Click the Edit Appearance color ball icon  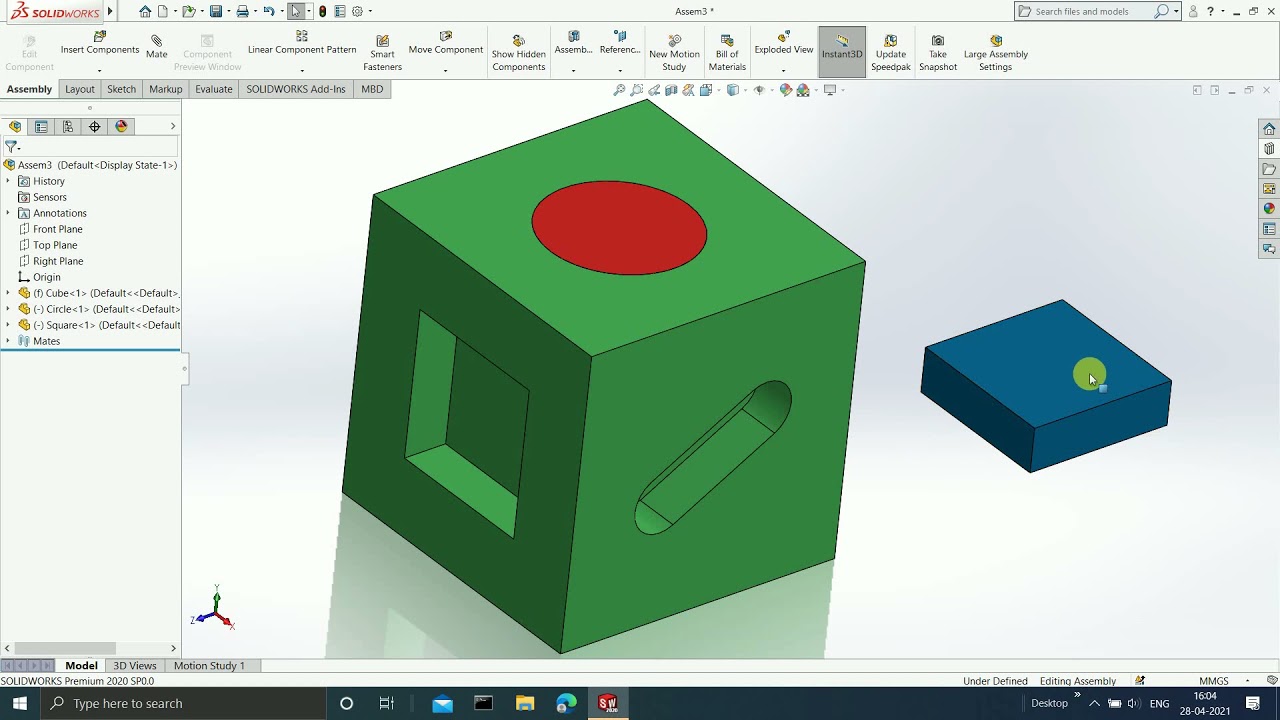pos(786,90)
